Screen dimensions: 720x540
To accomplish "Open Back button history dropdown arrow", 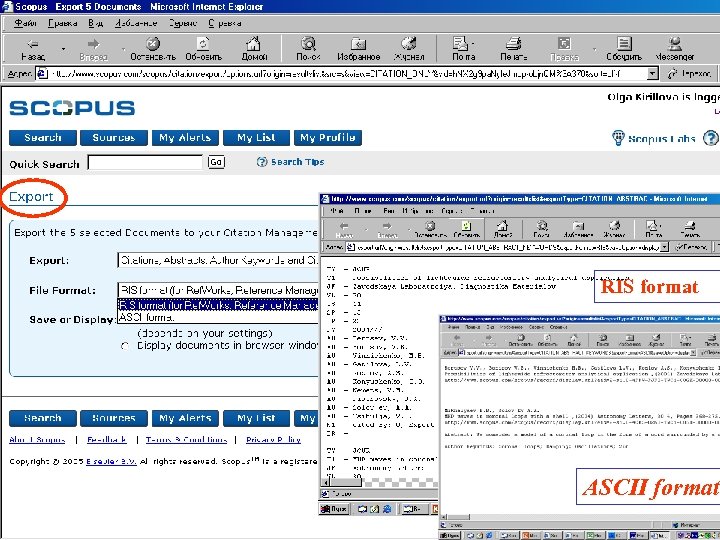I will coord(63,49).
